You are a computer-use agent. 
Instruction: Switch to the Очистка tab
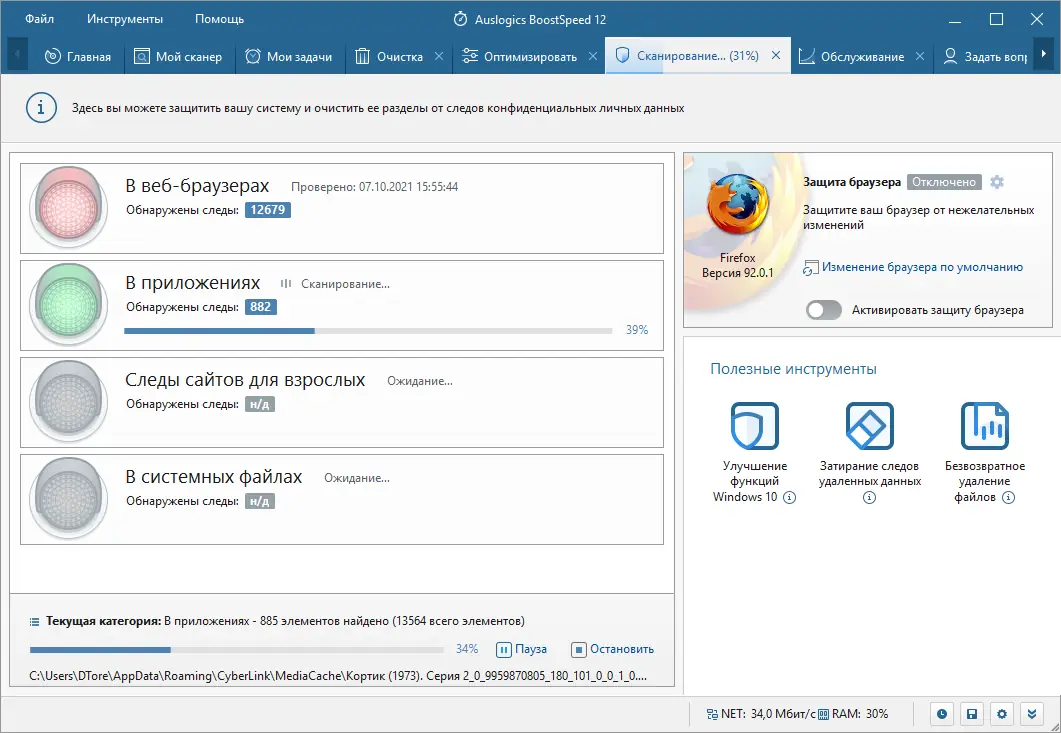[390, 56]
